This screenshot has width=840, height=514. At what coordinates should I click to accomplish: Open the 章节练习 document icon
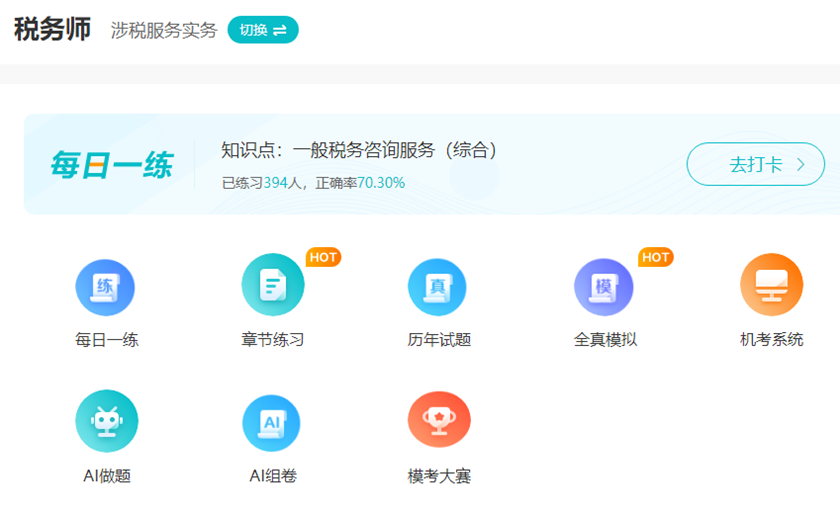point(272,287)
